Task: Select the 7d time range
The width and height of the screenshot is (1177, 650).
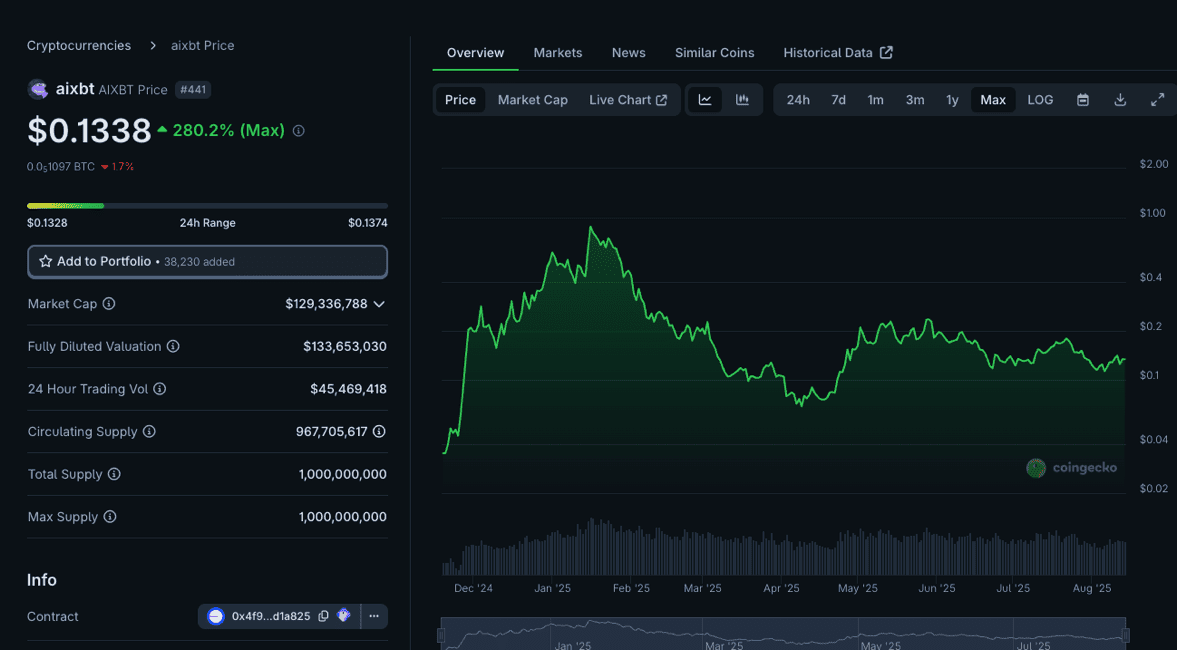Action: click(x=838, y=100)
